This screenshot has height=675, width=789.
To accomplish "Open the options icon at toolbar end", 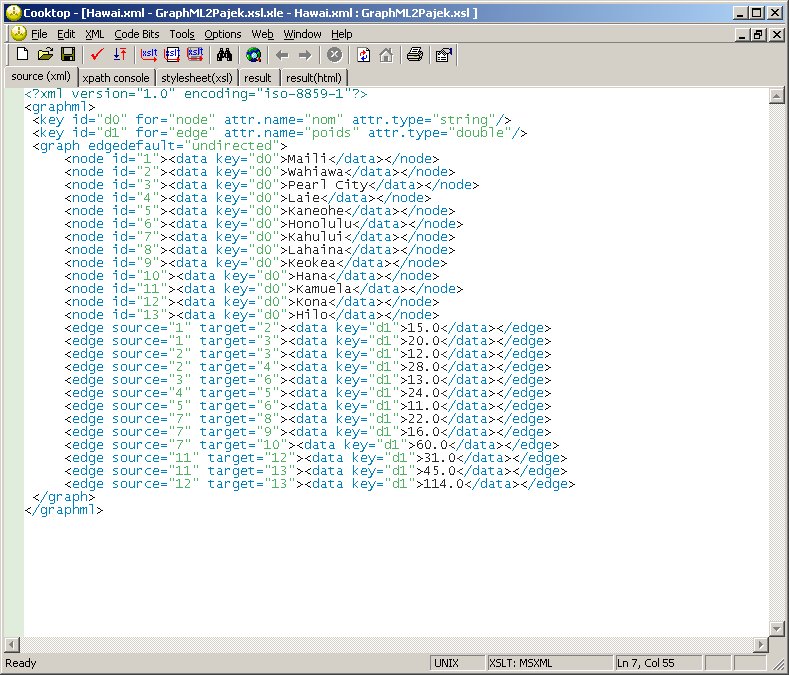I will pos(443,55).
